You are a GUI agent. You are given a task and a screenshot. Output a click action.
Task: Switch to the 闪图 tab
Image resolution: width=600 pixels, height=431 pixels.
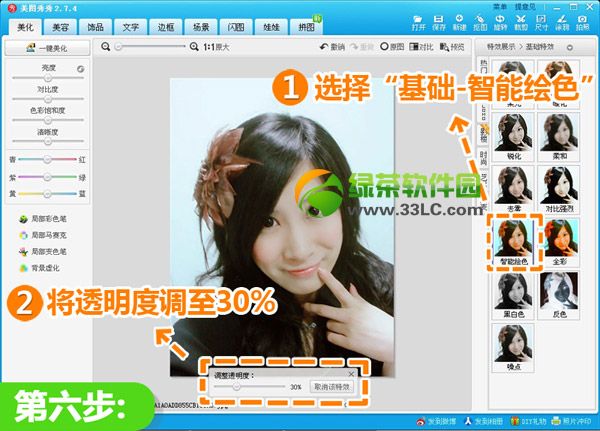tap(236, 27)
